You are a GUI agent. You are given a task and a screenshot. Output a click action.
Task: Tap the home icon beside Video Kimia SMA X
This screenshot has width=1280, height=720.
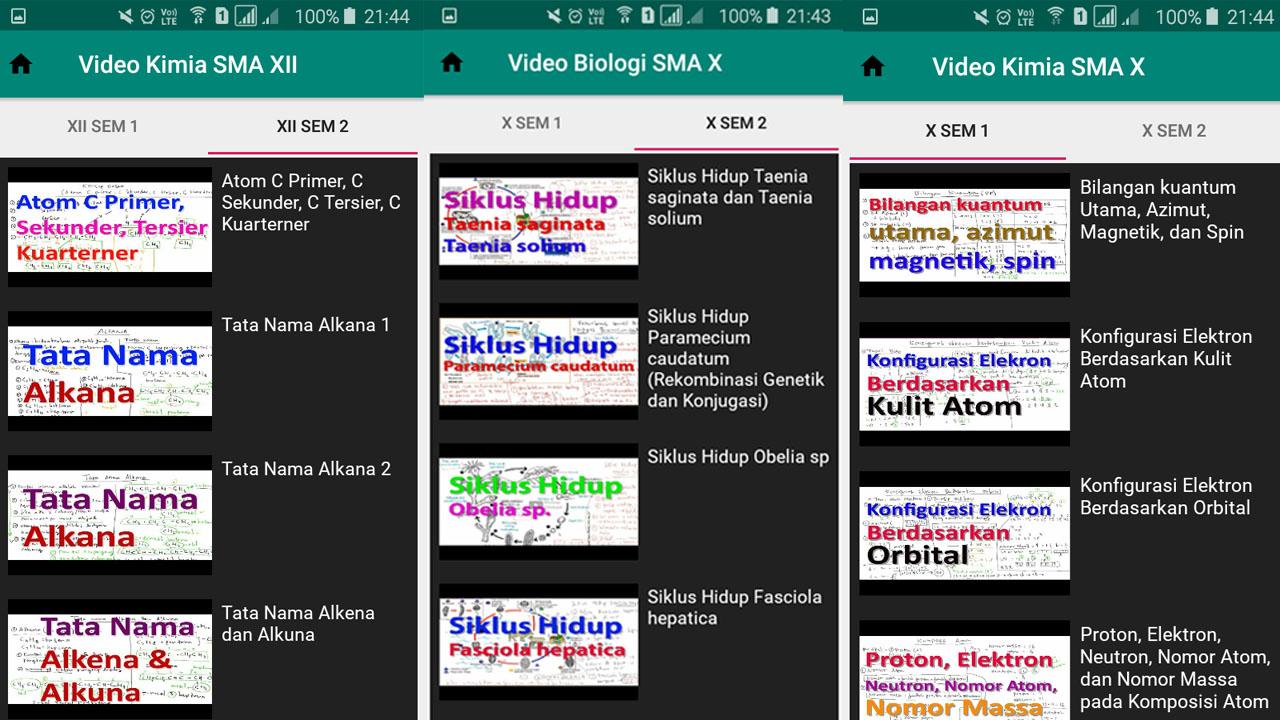[873, 66]
